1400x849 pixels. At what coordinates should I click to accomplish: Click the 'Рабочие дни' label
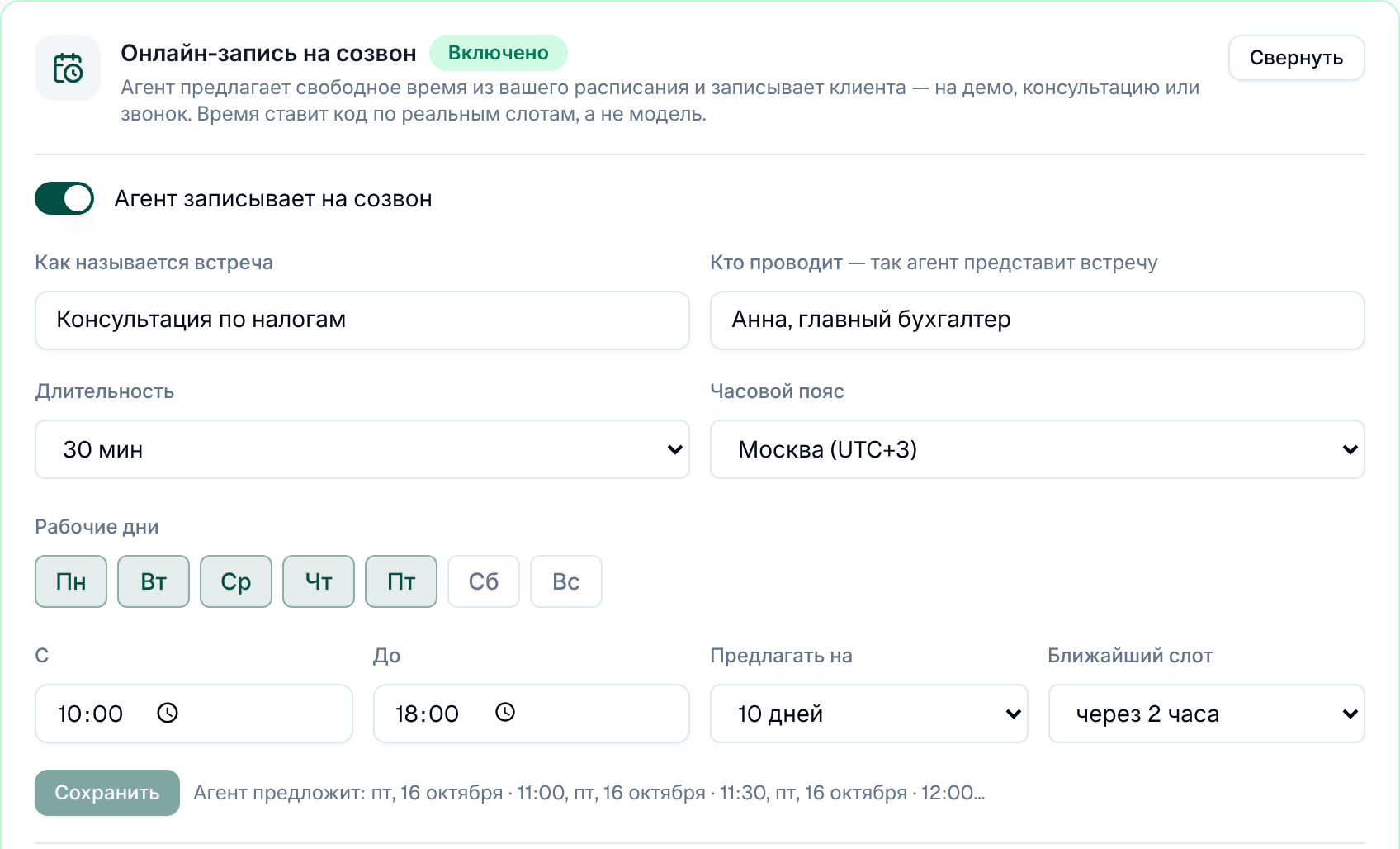click(x=97, y=527)
